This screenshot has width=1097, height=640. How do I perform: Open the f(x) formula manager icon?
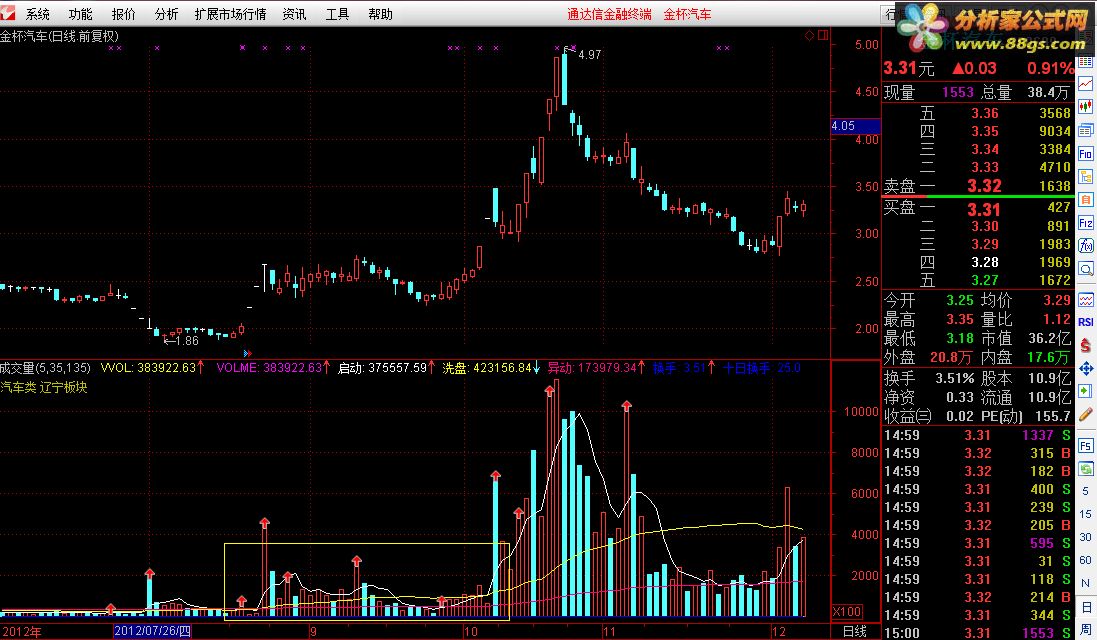click(x=1086, y=246)
